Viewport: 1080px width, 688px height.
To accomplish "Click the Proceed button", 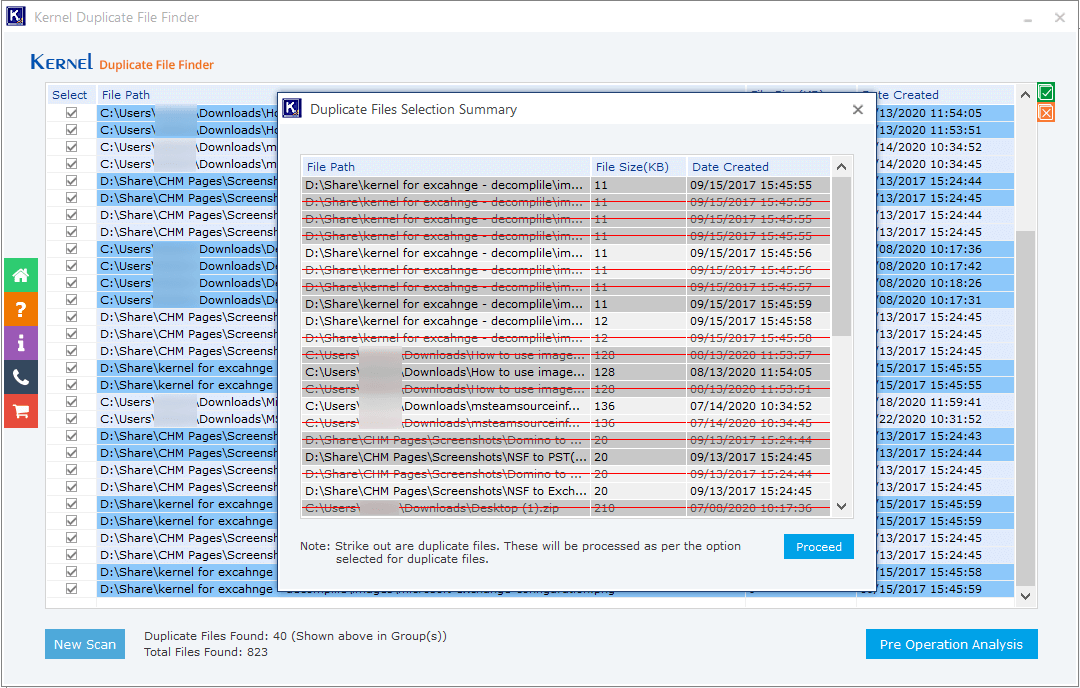I will [818, 546].
